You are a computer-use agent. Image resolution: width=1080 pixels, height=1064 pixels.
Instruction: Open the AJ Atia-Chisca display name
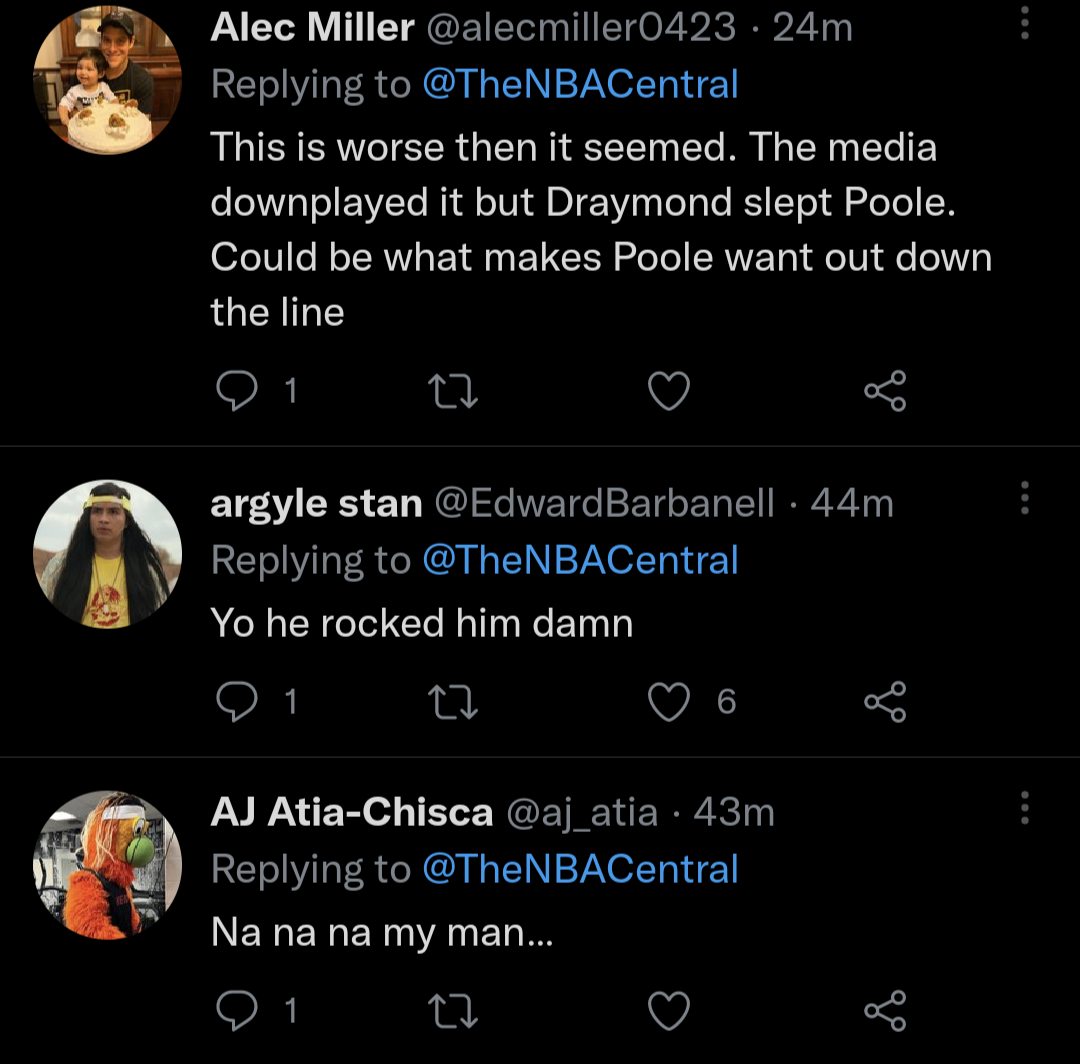click(x=351, y=813)
